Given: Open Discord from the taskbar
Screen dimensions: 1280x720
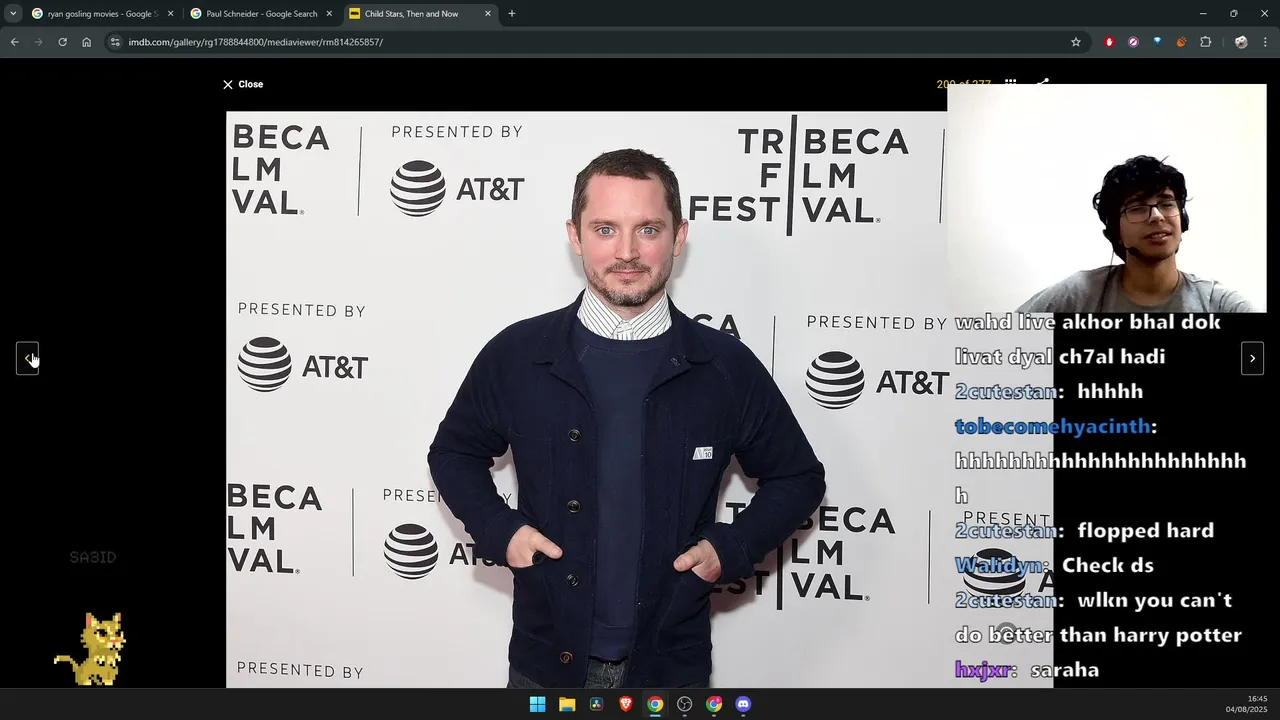Looking at the screenshot, I should (743, 704).
